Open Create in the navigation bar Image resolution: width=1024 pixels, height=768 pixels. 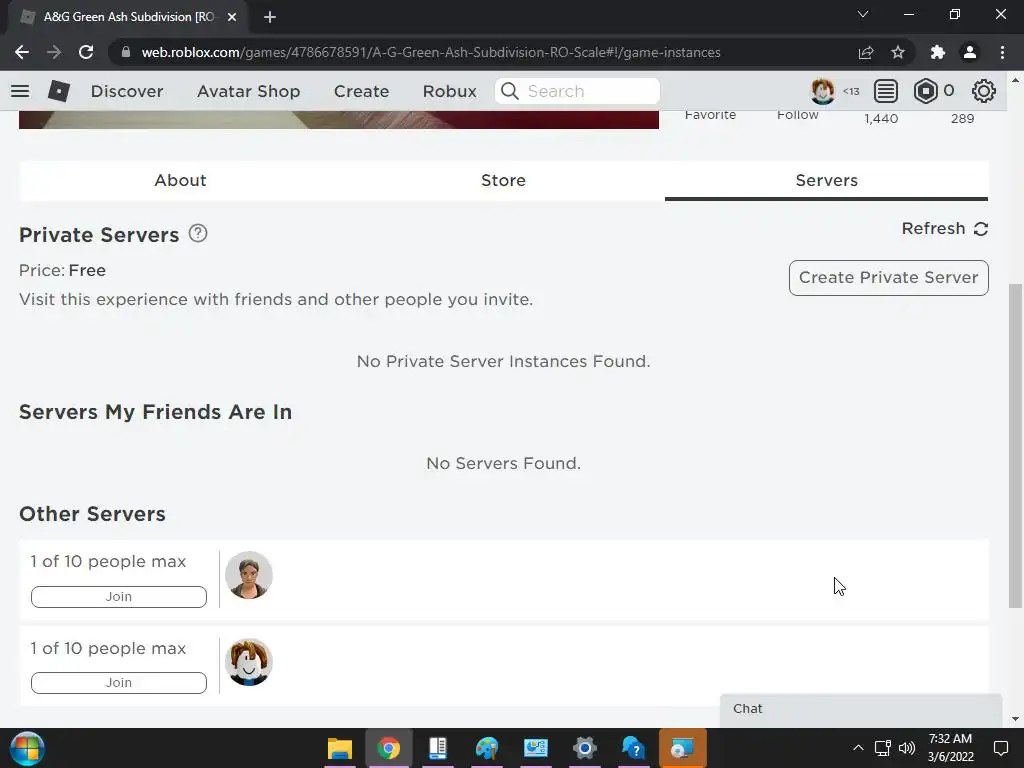click(x=361, y=91)
